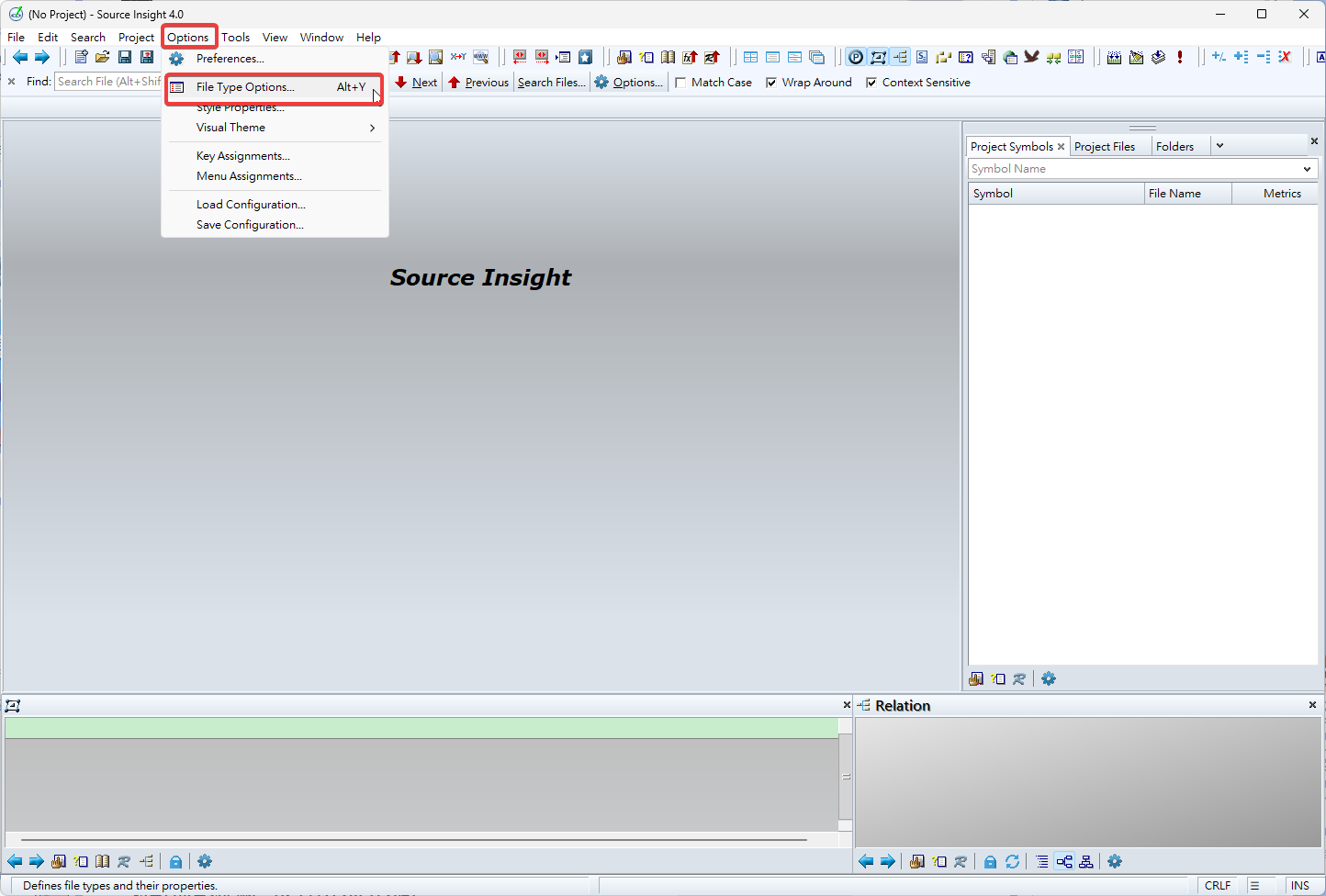This screenshot has width=1326, height=896.
Task: Click the web search WWW icon
Action: coord(480,57)
